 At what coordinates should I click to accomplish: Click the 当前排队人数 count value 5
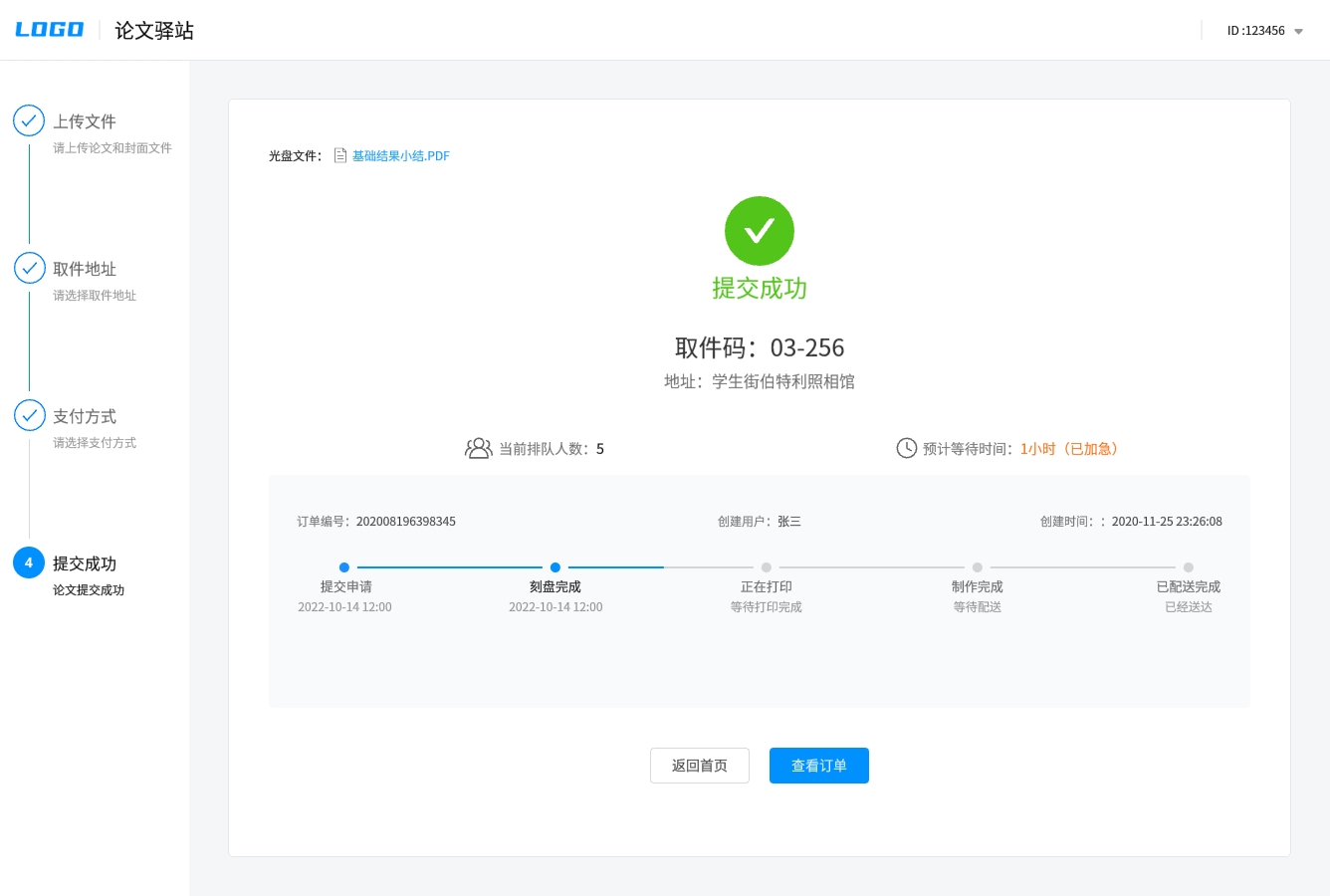tap(600, 449)
